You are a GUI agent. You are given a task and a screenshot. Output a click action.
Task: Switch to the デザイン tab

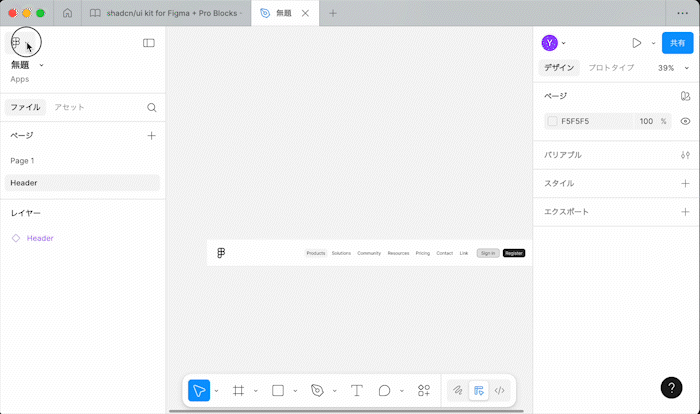pos(559,67)
